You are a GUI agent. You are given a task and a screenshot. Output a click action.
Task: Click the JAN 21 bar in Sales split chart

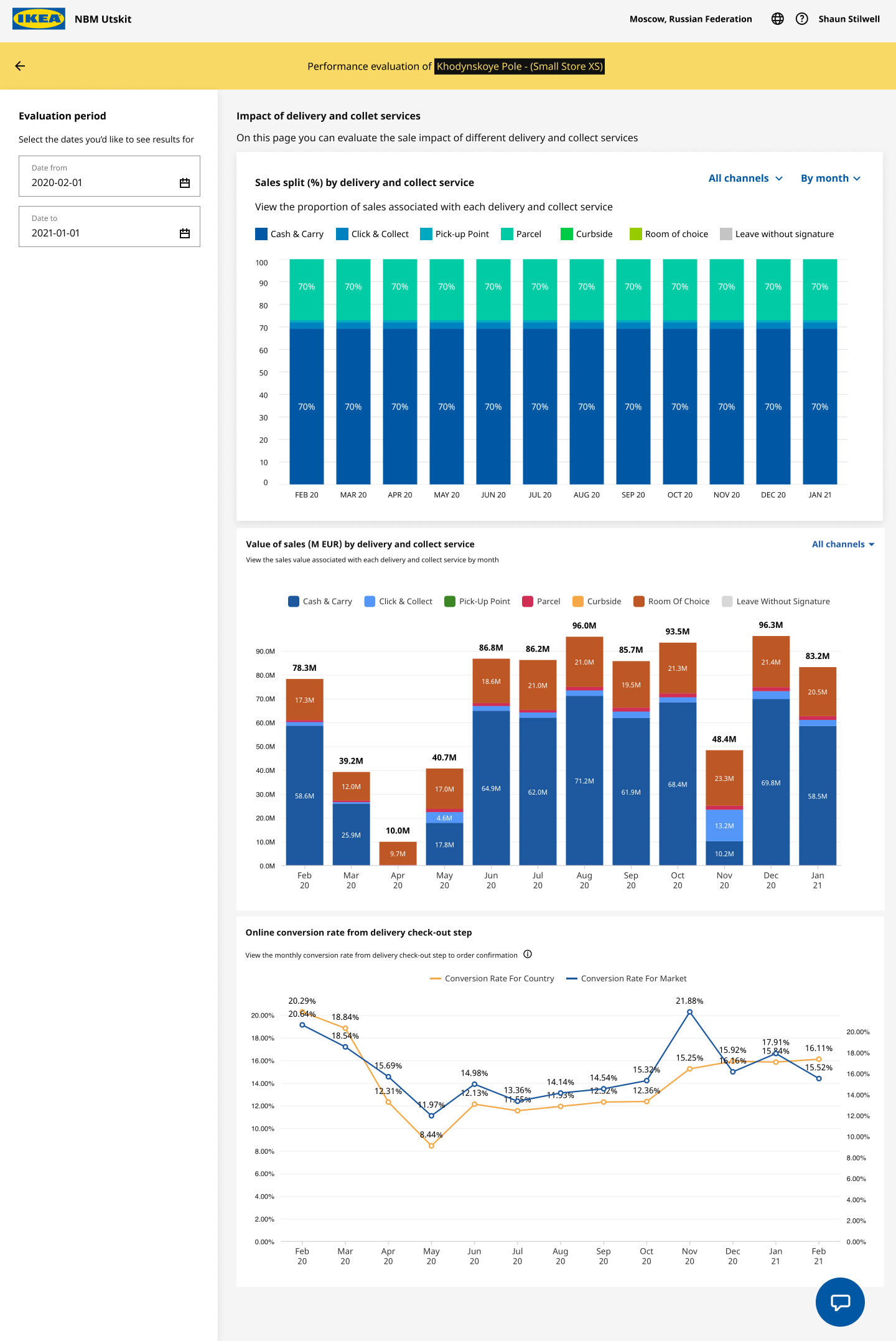[820, 371]
